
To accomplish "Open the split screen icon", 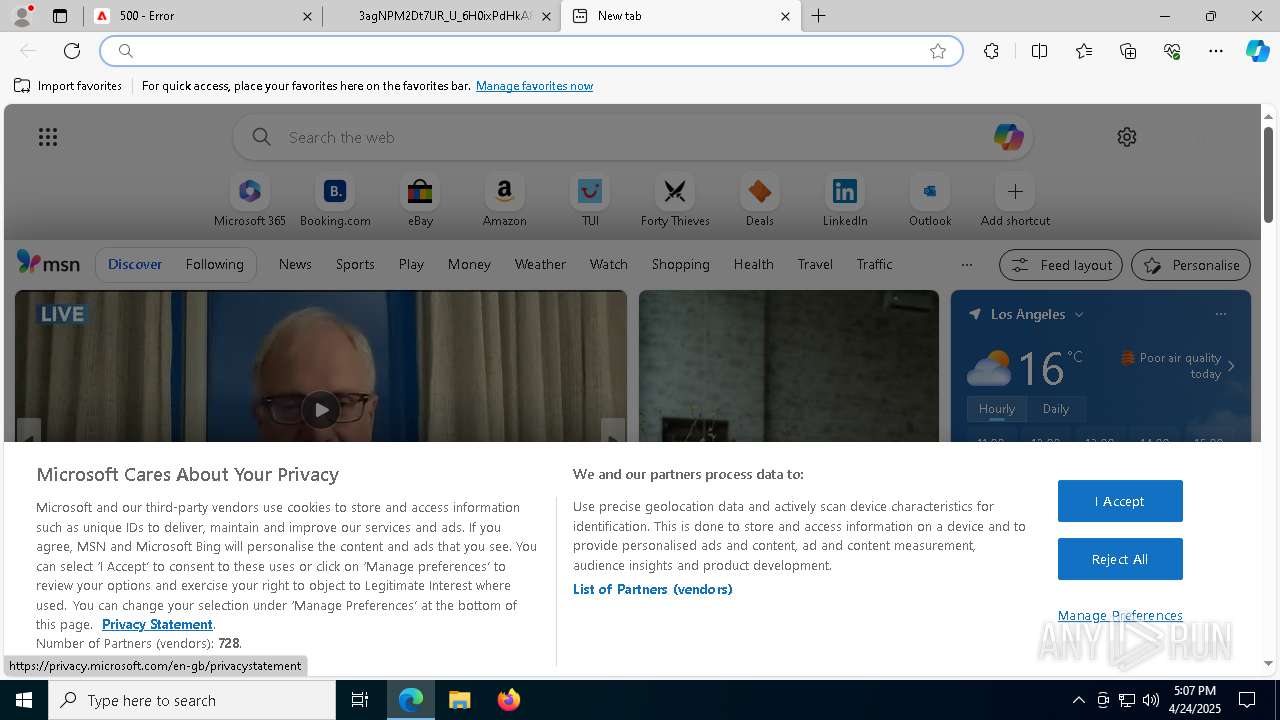I will [1039, 51].
